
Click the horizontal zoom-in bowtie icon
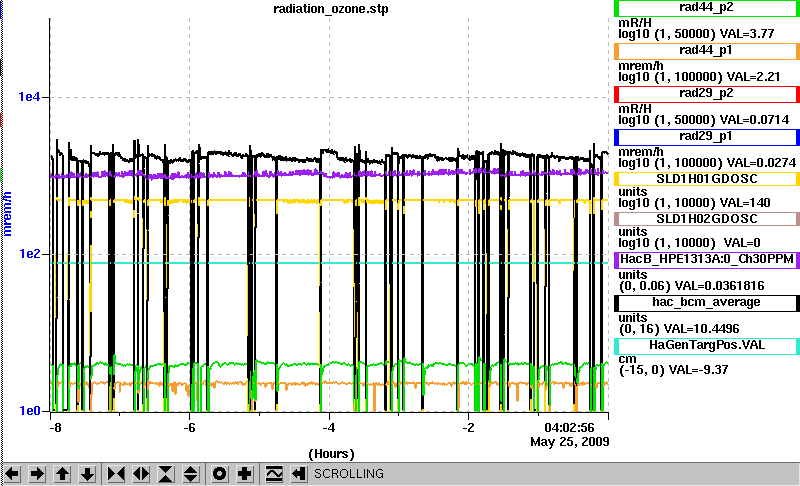point(116,474)
